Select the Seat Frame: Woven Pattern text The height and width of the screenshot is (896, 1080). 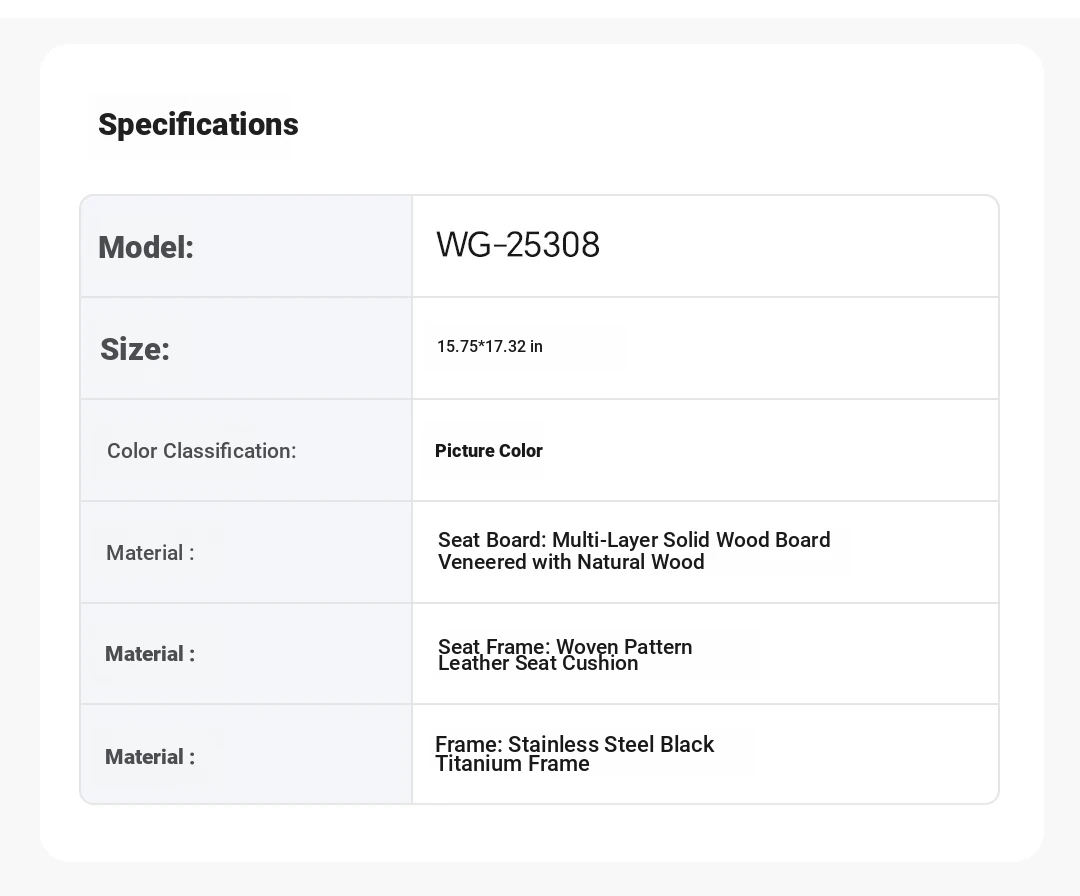[x=565, y=646]
